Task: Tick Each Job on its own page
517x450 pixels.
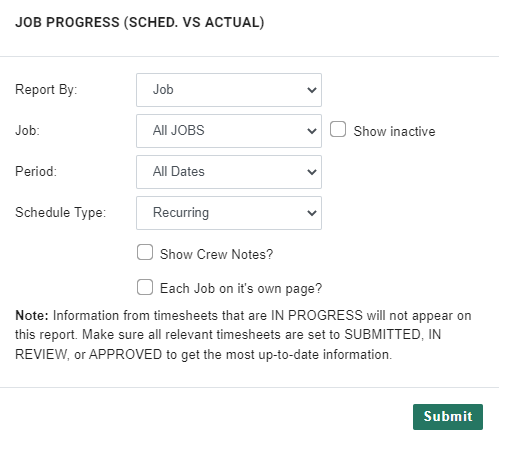Action: pyautogui.click(x=145, y=287)
